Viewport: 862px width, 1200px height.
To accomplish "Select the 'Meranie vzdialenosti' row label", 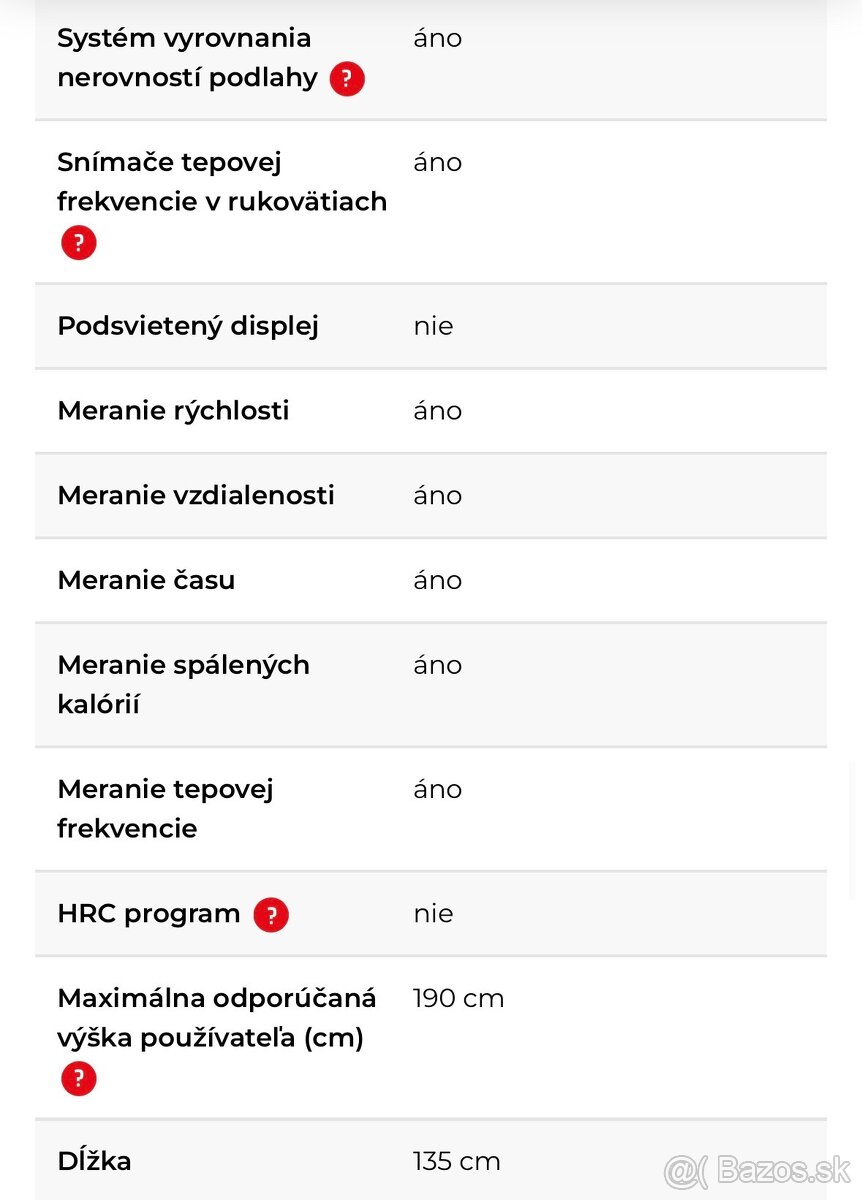I will tap(195, 495).
